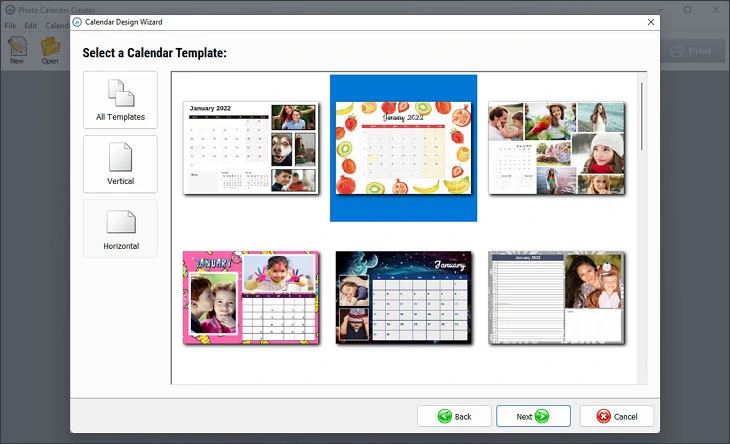730x444 pixels.
Task: Open the Edit menu
Action: click(x=31, y=25)
